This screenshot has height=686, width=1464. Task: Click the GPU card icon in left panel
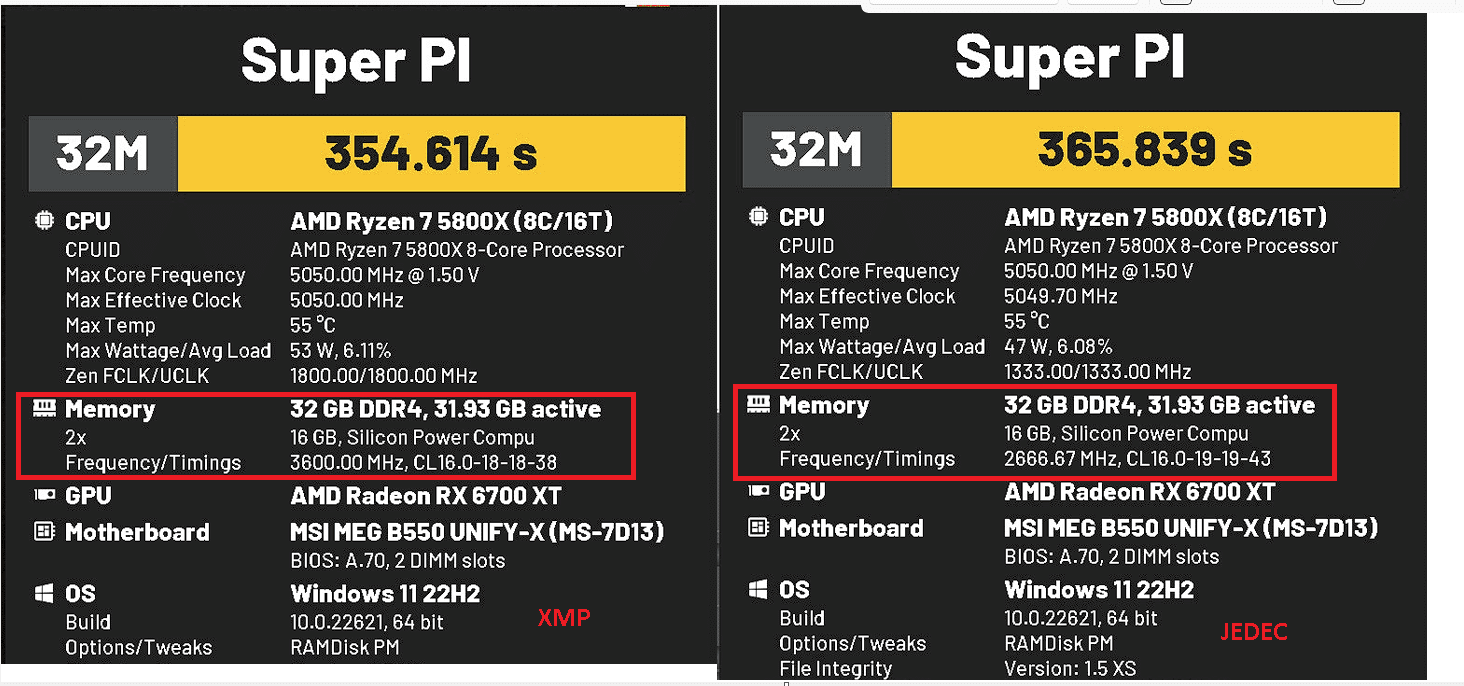[44, 495]
